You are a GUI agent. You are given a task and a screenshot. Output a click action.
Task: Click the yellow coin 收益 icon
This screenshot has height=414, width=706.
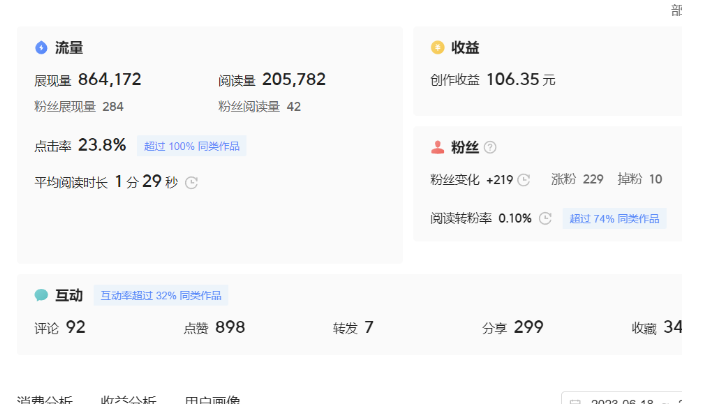[437, 47]
